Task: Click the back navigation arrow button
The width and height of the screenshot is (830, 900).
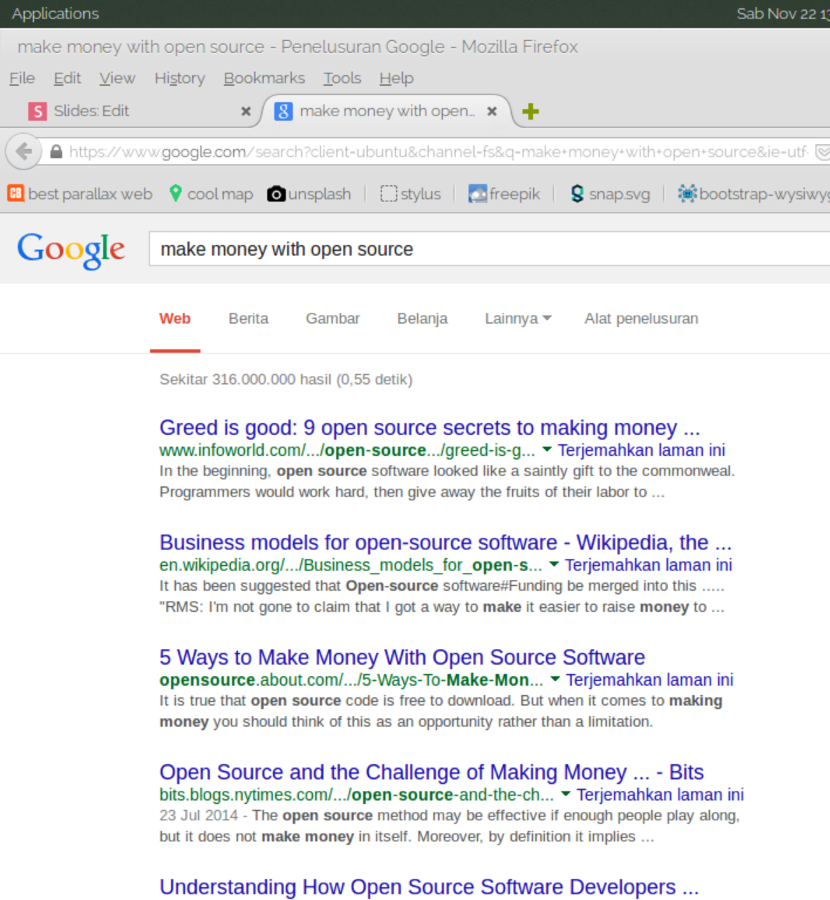Action: pos(24,152)
